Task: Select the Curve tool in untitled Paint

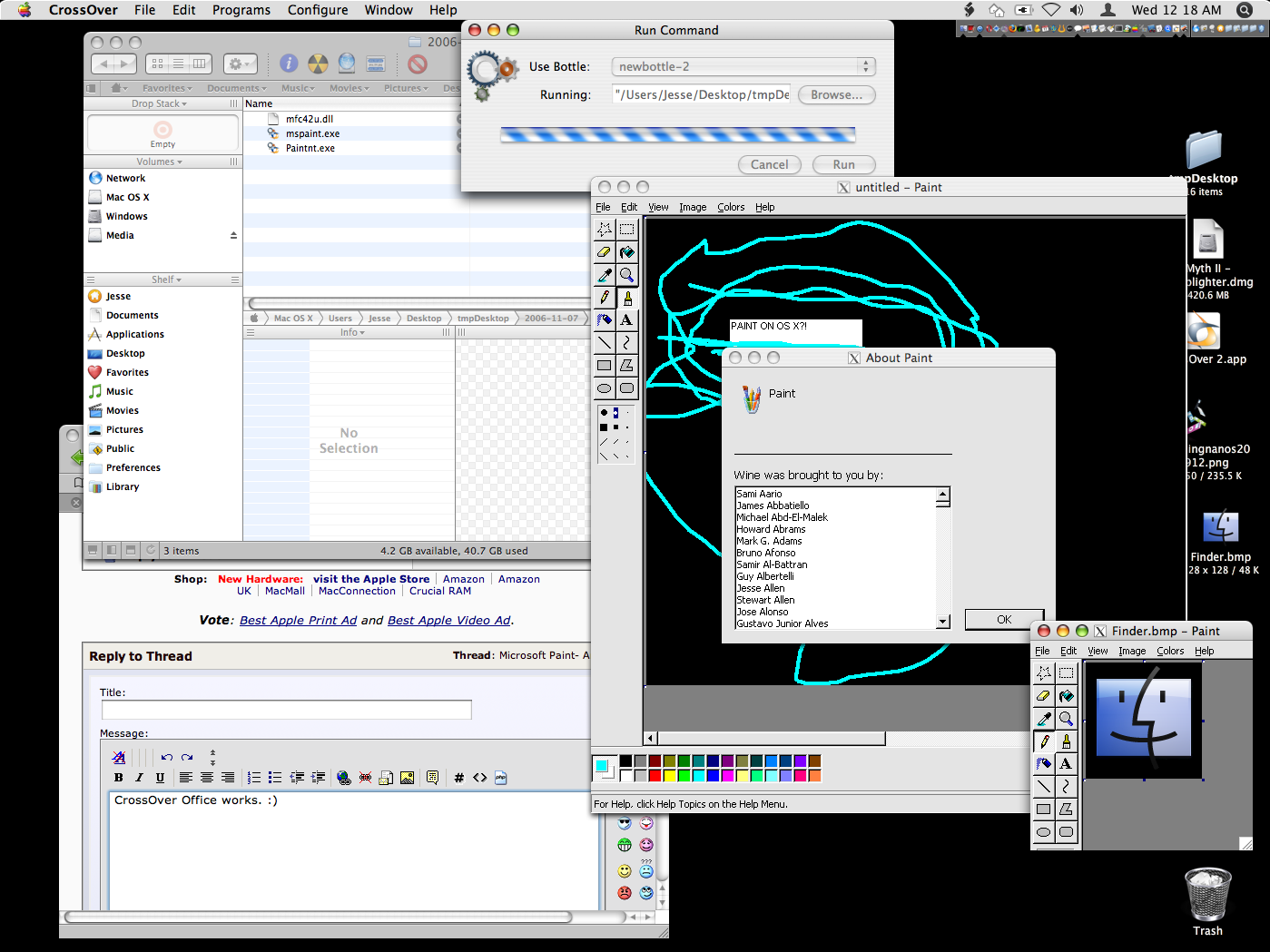Action: (626, 343)
